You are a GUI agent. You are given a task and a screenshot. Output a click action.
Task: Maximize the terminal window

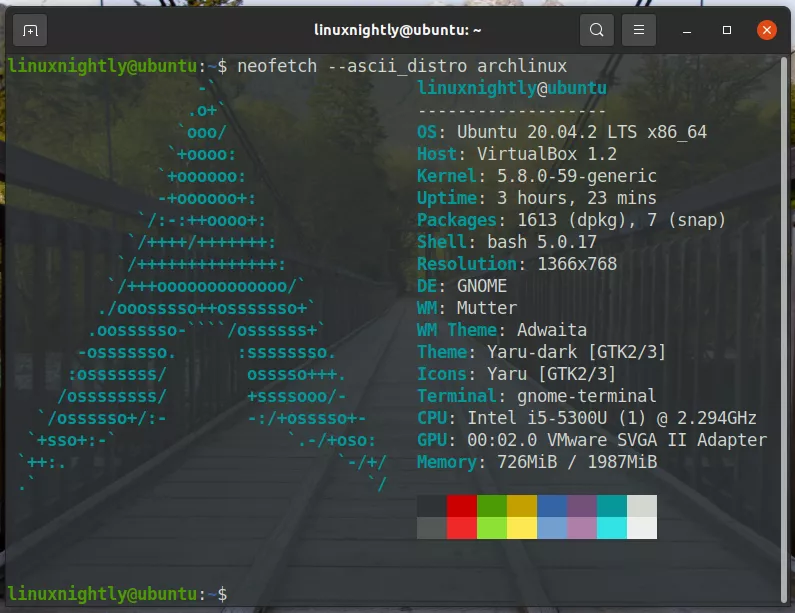point(727,30)
